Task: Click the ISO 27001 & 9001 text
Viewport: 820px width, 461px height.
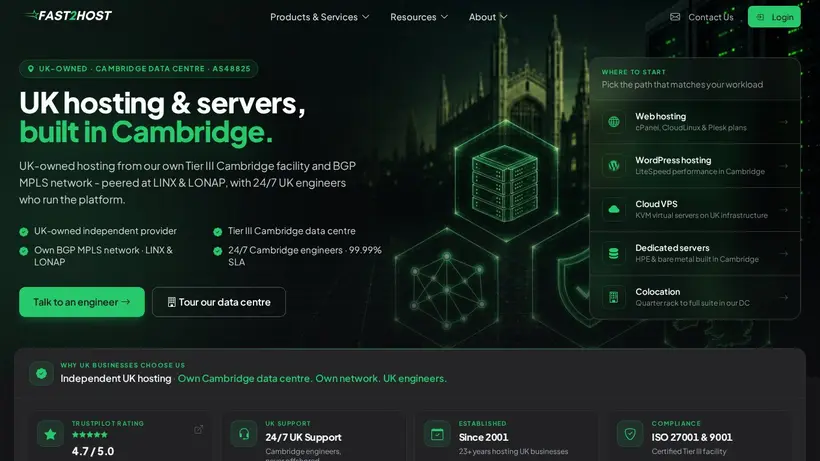Action: [x=692, y=437]
